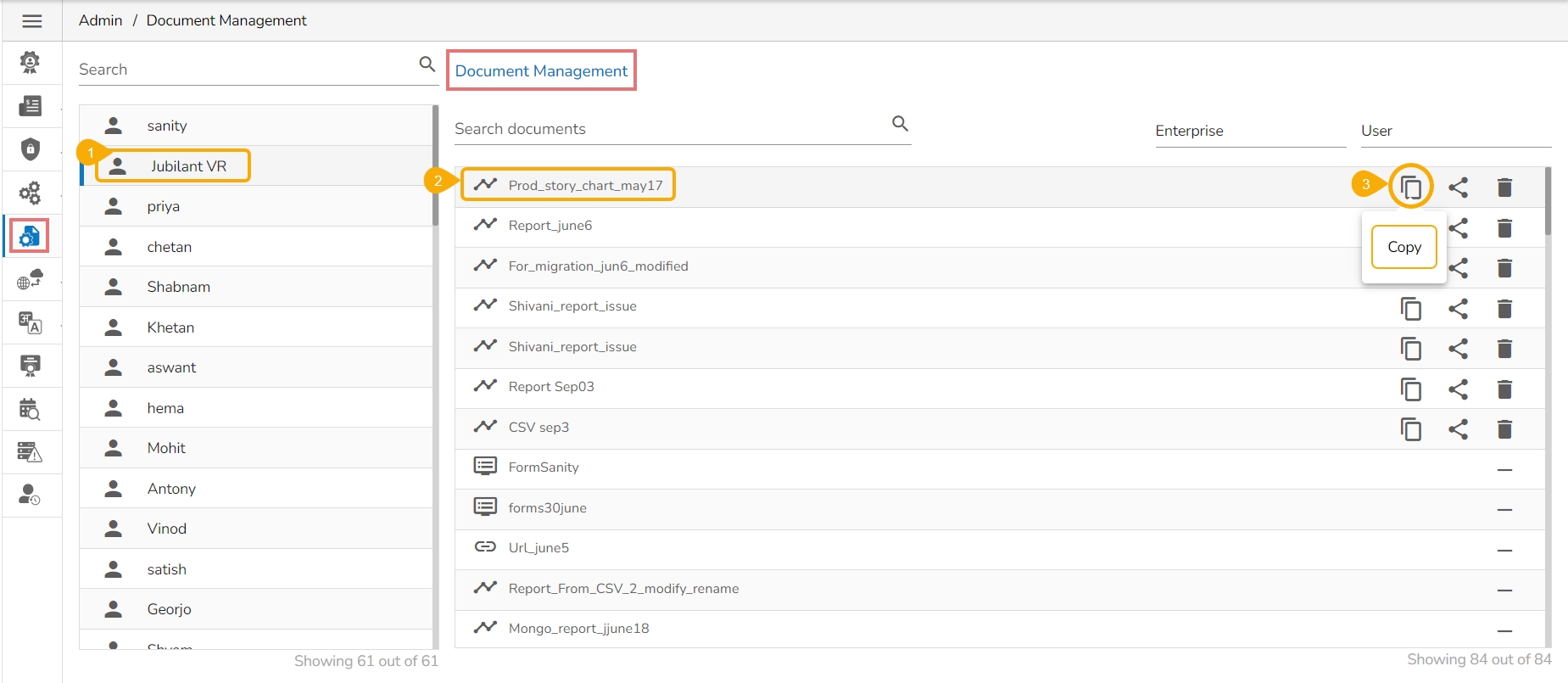1568x683 pixels.
Task: Select the Document Management tab
Action: (541, 71)
